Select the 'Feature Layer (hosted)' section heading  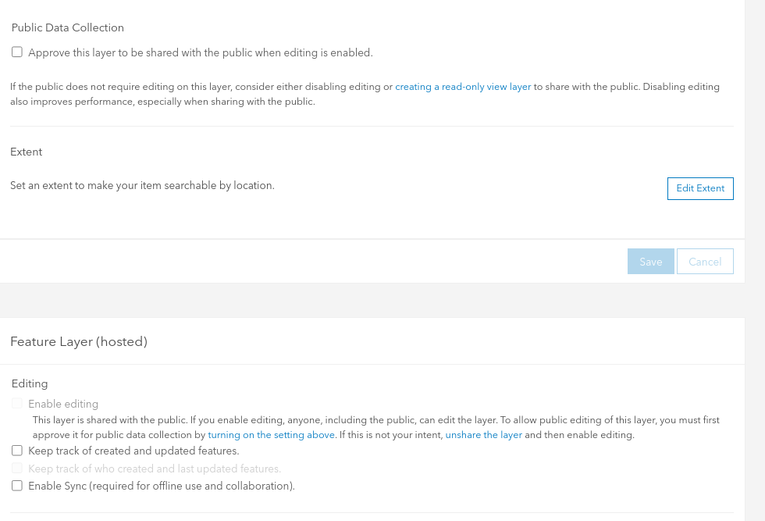[x=79, y=341]
